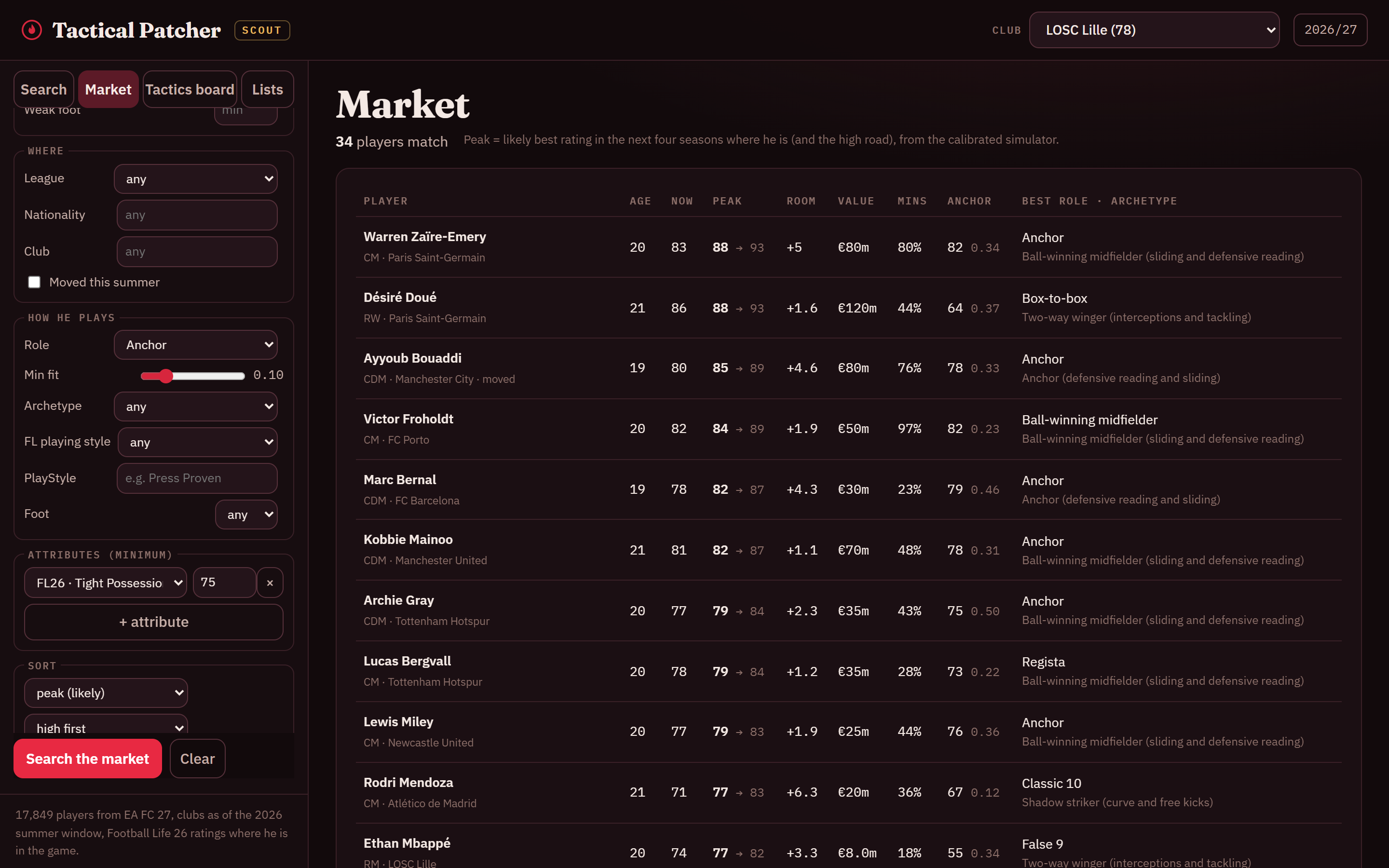The height and width of the screenshot is (868, 1389).
Task: Select the Market tab
Action: [108, 89]
